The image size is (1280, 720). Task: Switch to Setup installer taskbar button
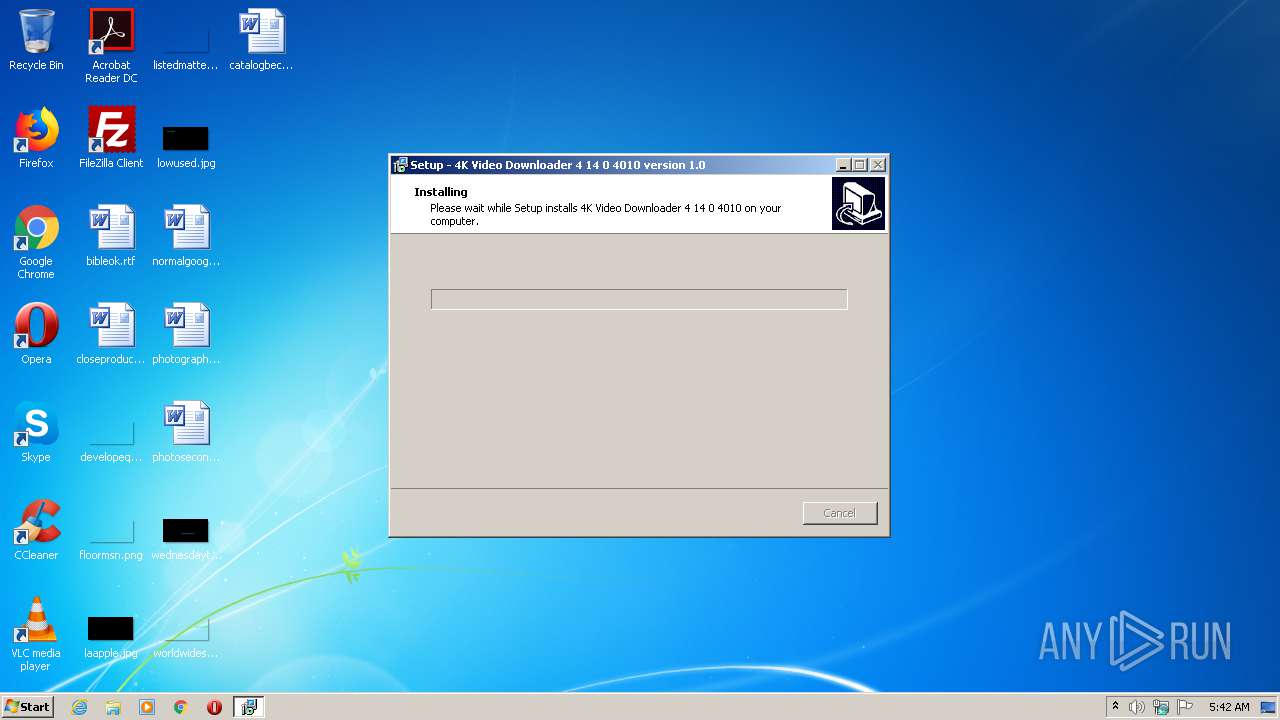248,707
